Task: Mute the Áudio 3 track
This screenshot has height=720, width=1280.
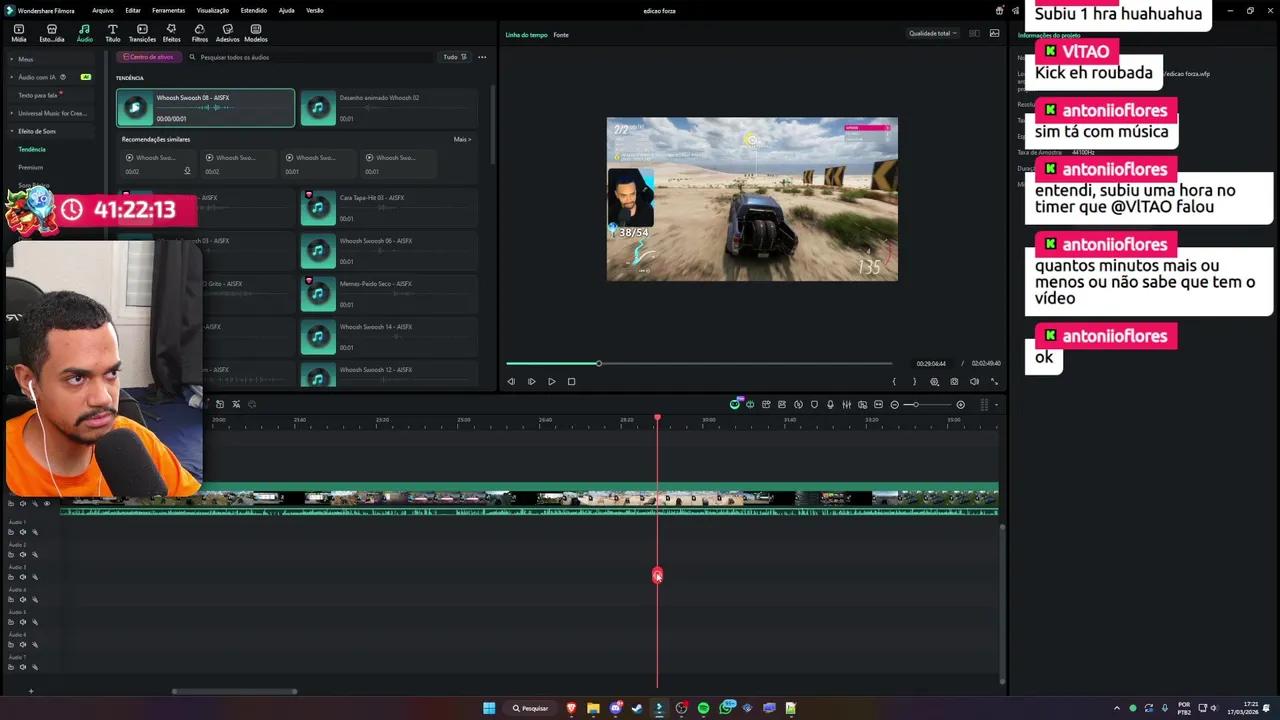Action: click(x=23, y=577)
